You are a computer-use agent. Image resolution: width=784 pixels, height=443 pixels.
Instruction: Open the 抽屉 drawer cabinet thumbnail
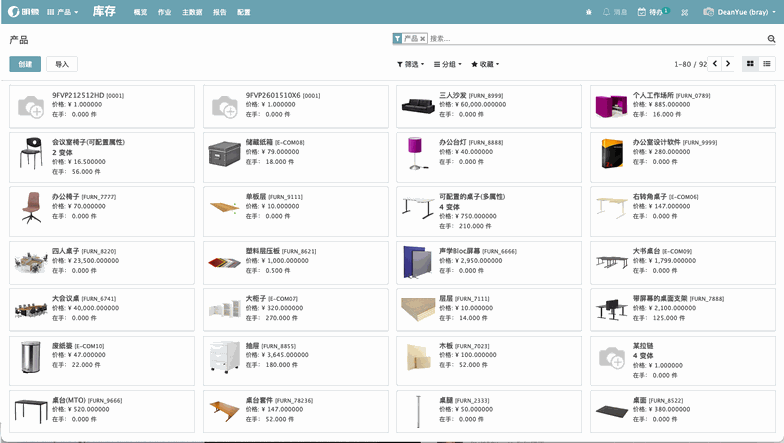pos(224,357)
